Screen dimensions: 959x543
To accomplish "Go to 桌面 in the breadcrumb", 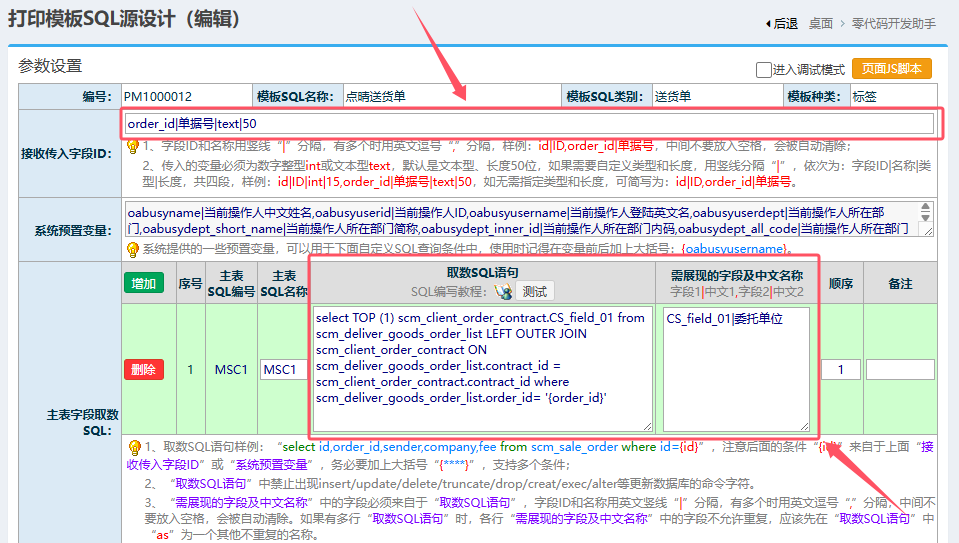I will 821,23.
